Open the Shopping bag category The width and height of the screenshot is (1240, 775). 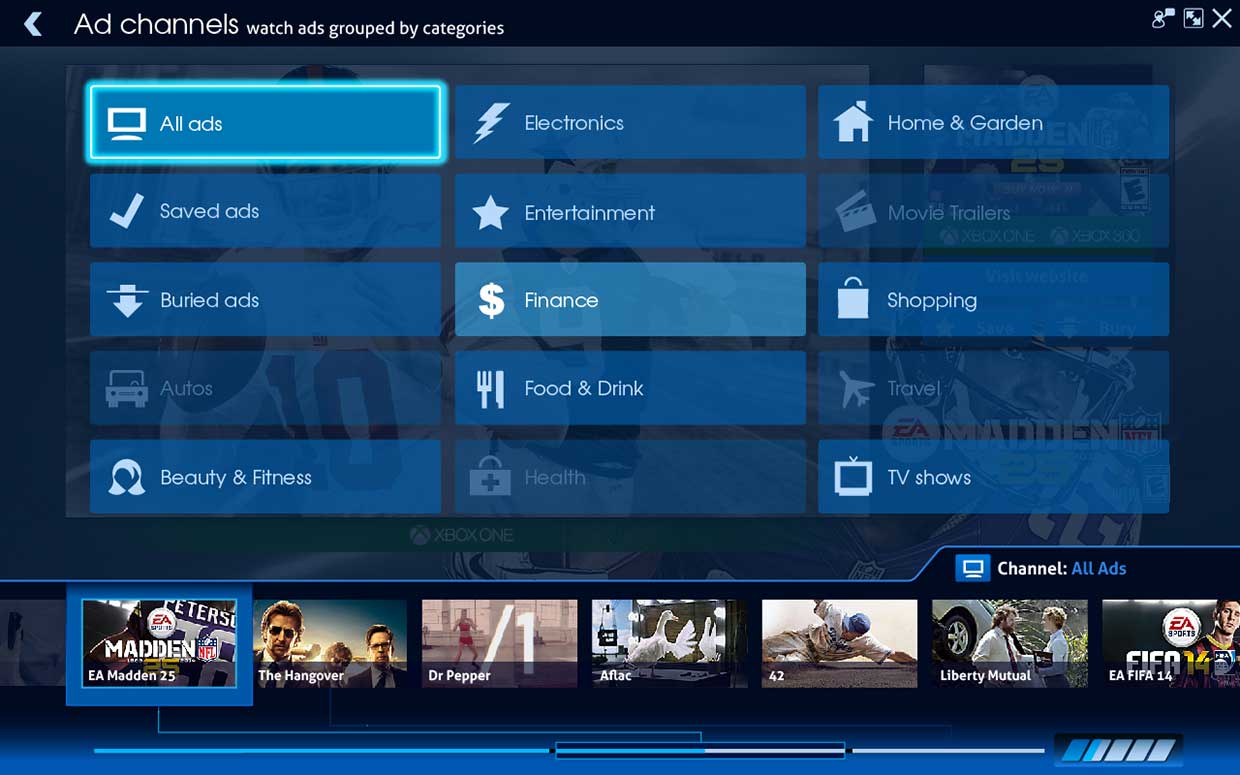click(993, 300)
